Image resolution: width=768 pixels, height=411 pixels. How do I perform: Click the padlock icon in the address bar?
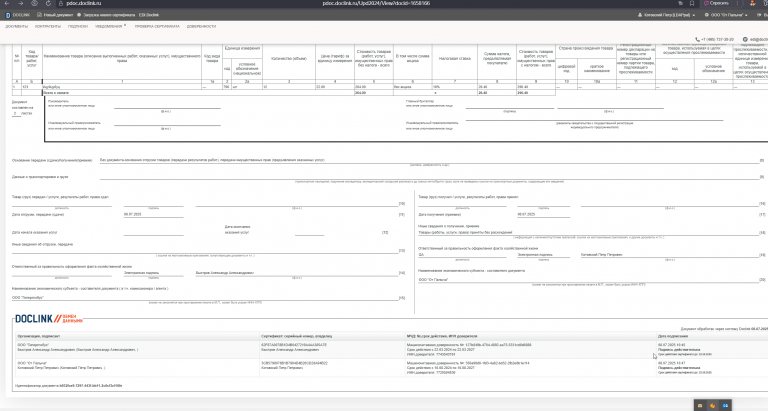pos(61,3)
